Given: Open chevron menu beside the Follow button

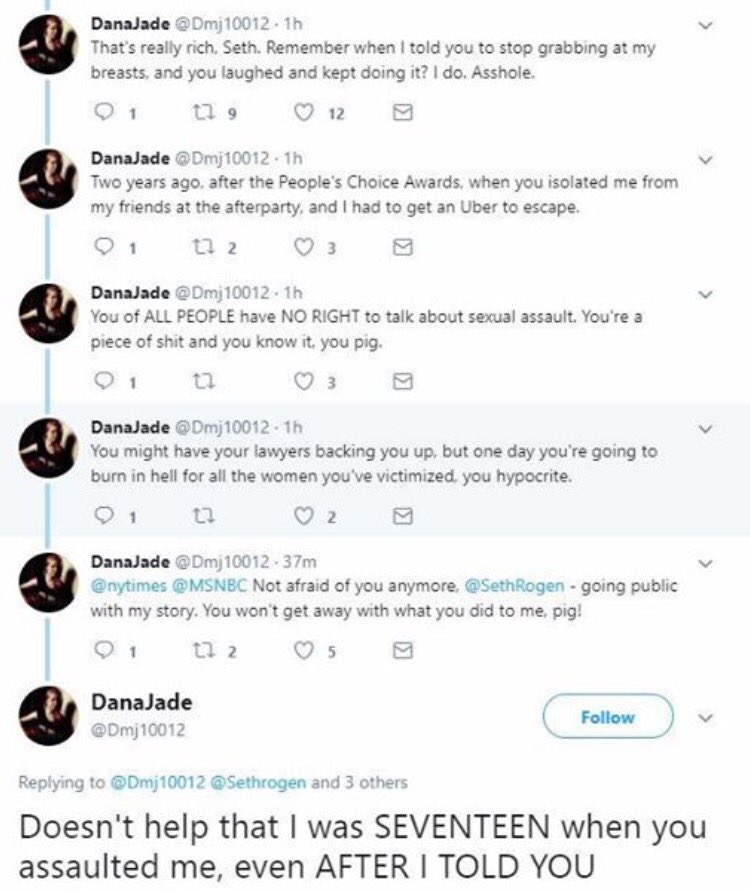Looking at the screenshot, I should tap(705, 718).
